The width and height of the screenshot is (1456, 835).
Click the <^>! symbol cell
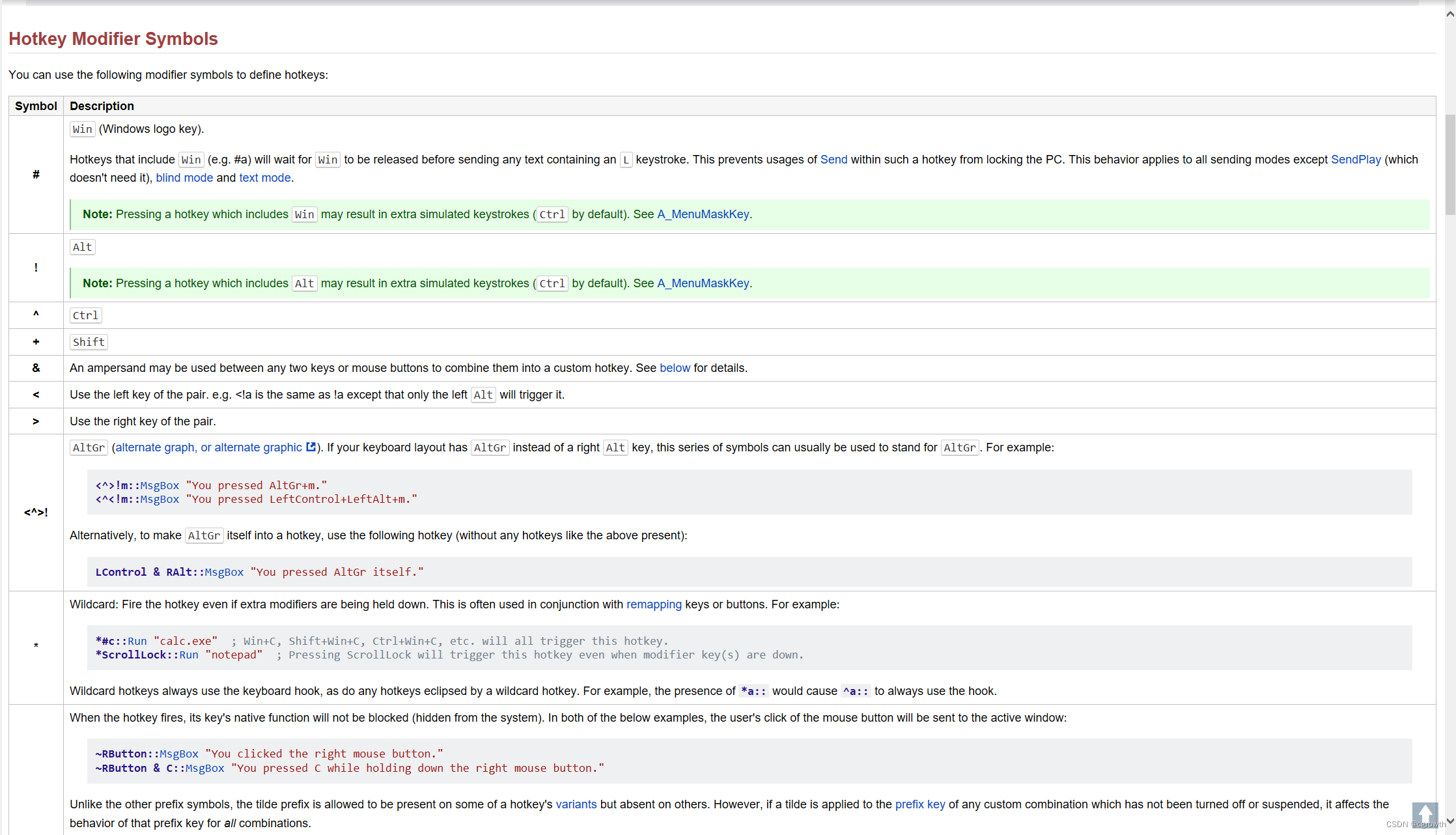(x=36, y=513)
